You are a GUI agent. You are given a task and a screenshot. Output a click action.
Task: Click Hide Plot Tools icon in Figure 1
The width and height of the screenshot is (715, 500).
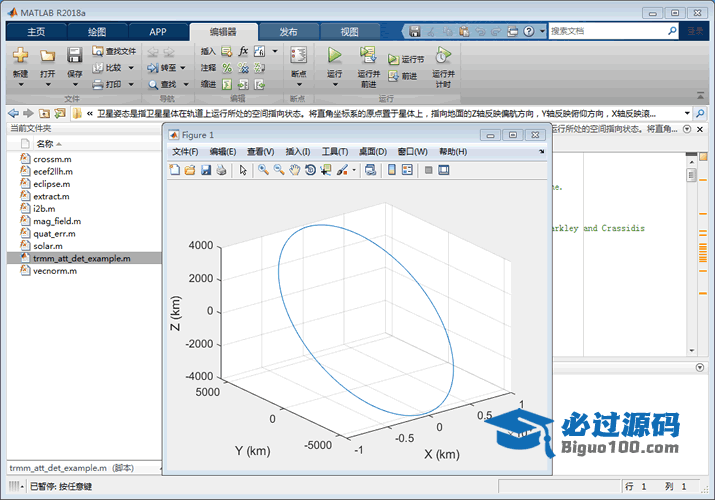[428, 170]
